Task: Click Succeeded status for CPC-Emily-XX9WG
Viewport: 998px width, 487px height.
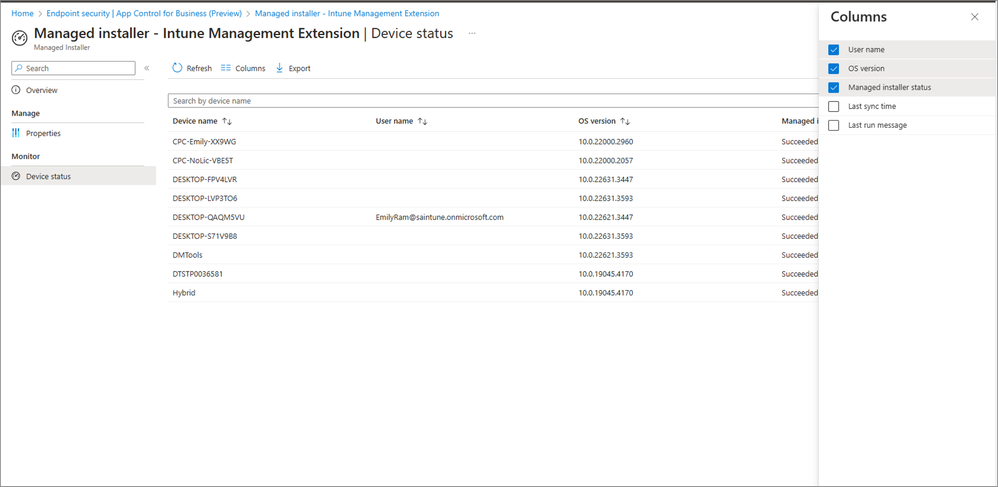Action: click(x=799, y=141)
